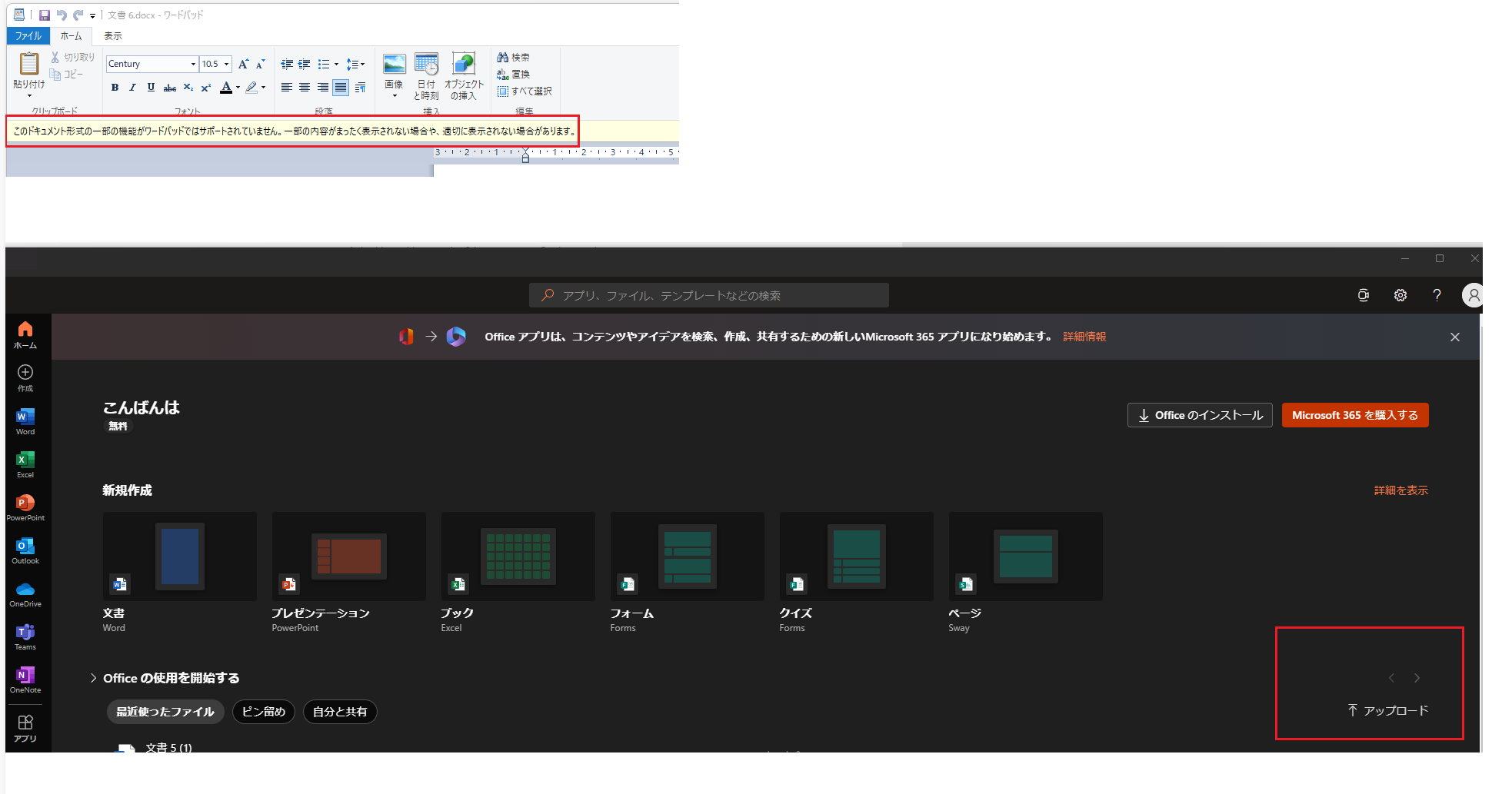Switch to the 表示 ribbon tab

(x=113, y=36)
